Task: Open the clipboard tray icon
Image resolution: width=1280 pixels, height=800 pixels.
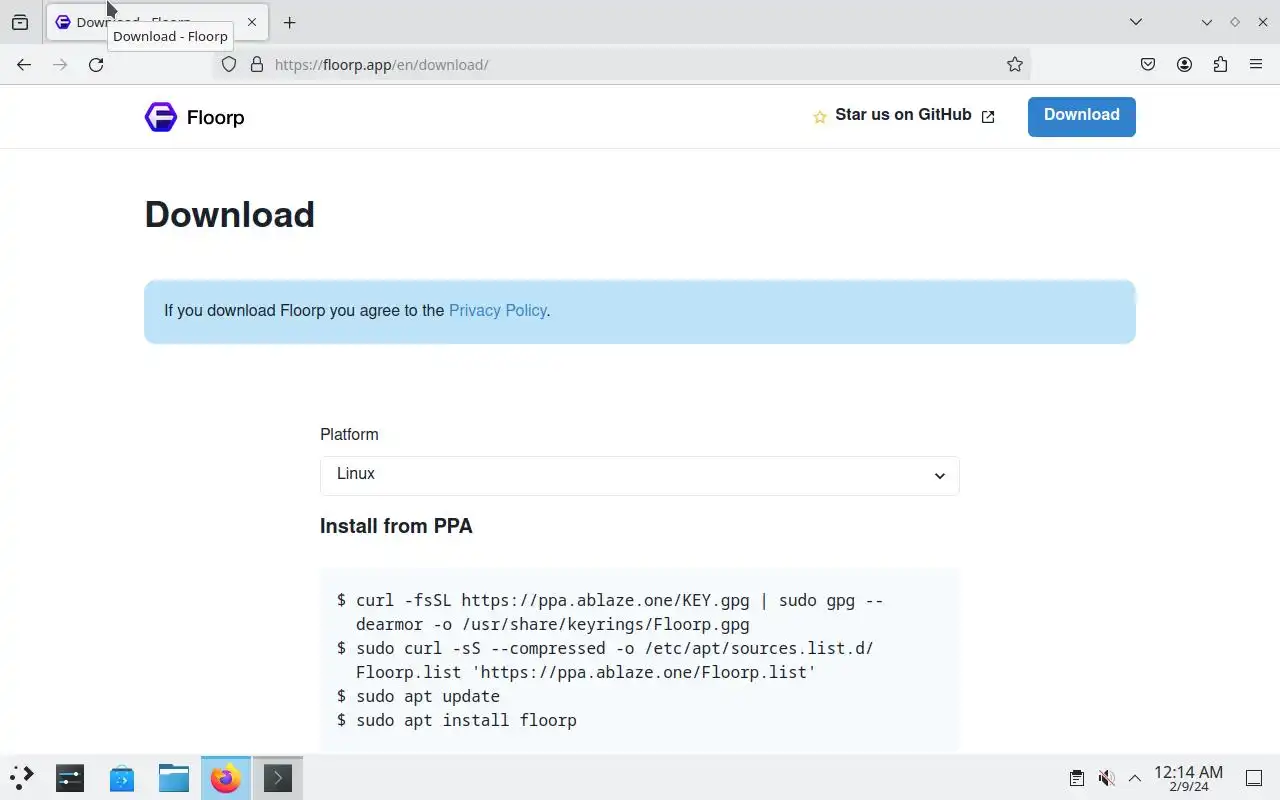Action: click(1077, 778)
